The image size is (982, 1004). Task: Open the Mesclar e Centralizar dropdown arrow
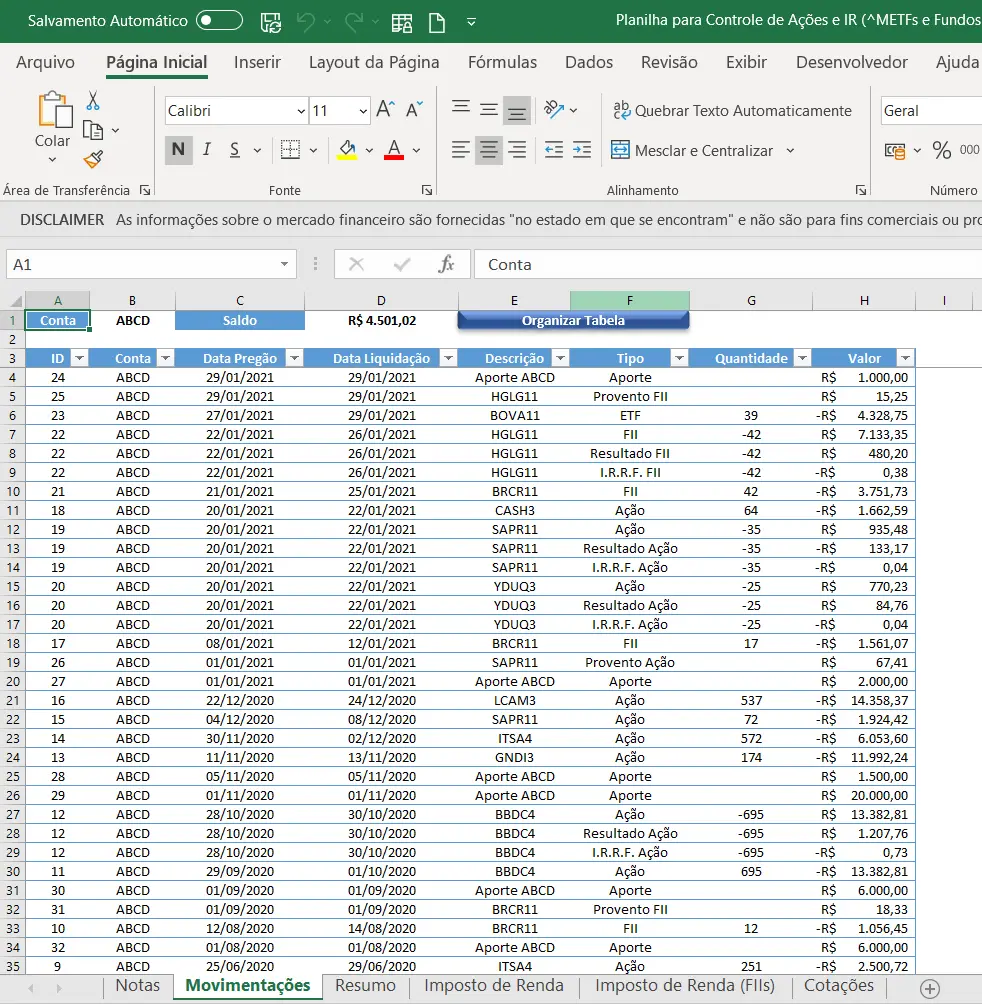pos(791,150)
